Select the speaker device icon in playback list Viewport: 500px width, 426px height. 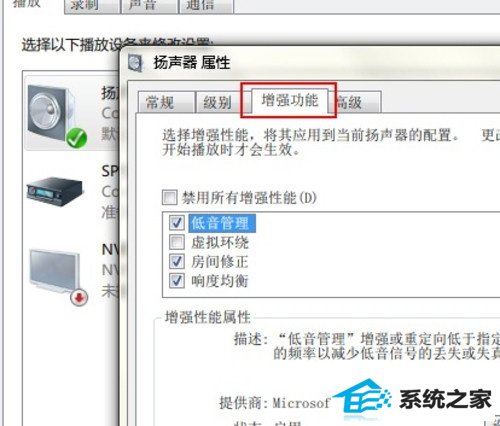pyautogui.click(x=53, y=113)
